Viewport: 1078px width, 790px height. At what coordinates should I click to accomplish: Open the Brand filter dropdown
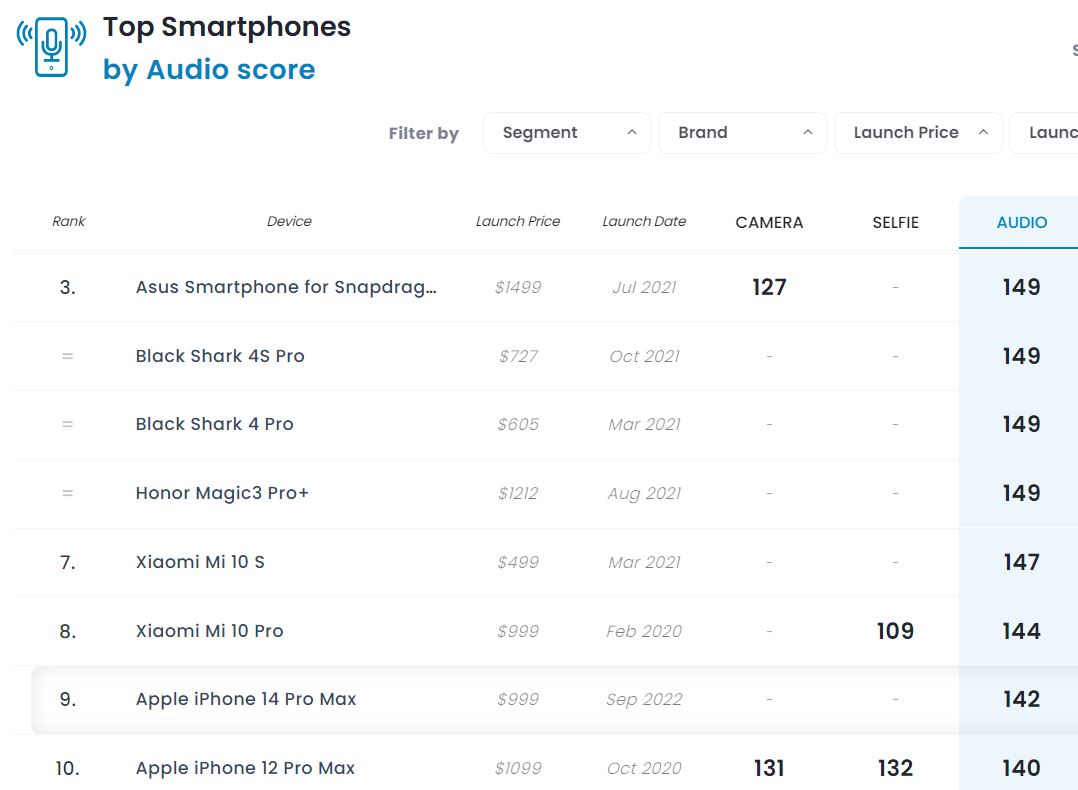click(x=741, y=133)
